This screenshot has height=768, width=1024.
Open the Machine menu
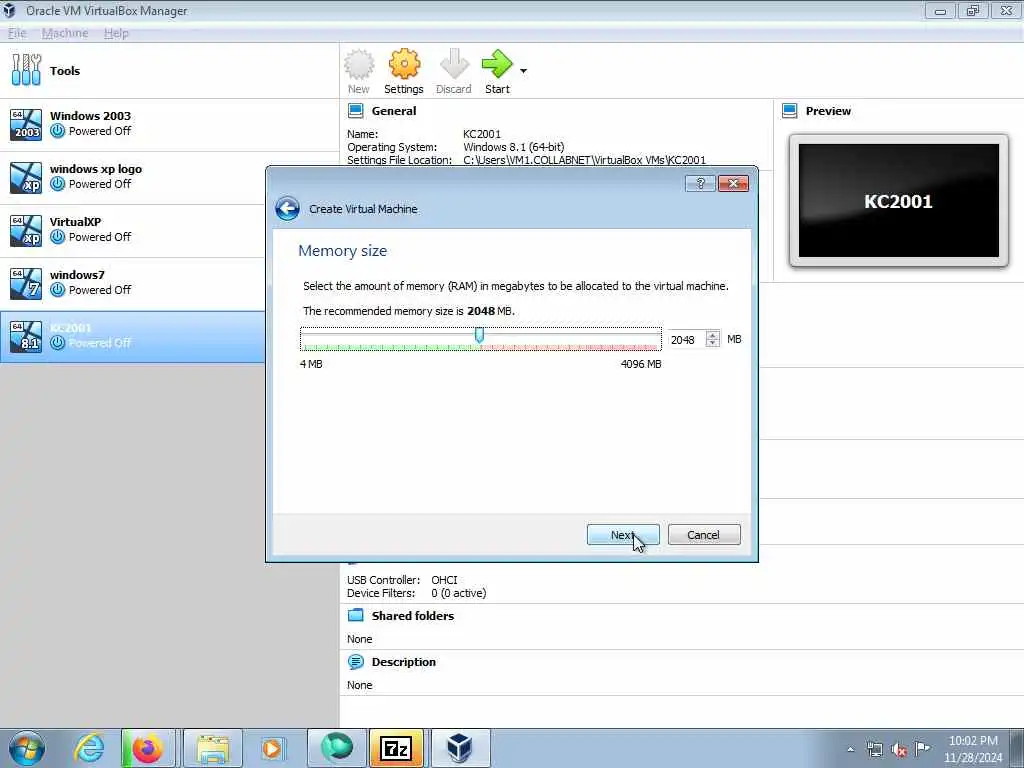tap(65, 33)
